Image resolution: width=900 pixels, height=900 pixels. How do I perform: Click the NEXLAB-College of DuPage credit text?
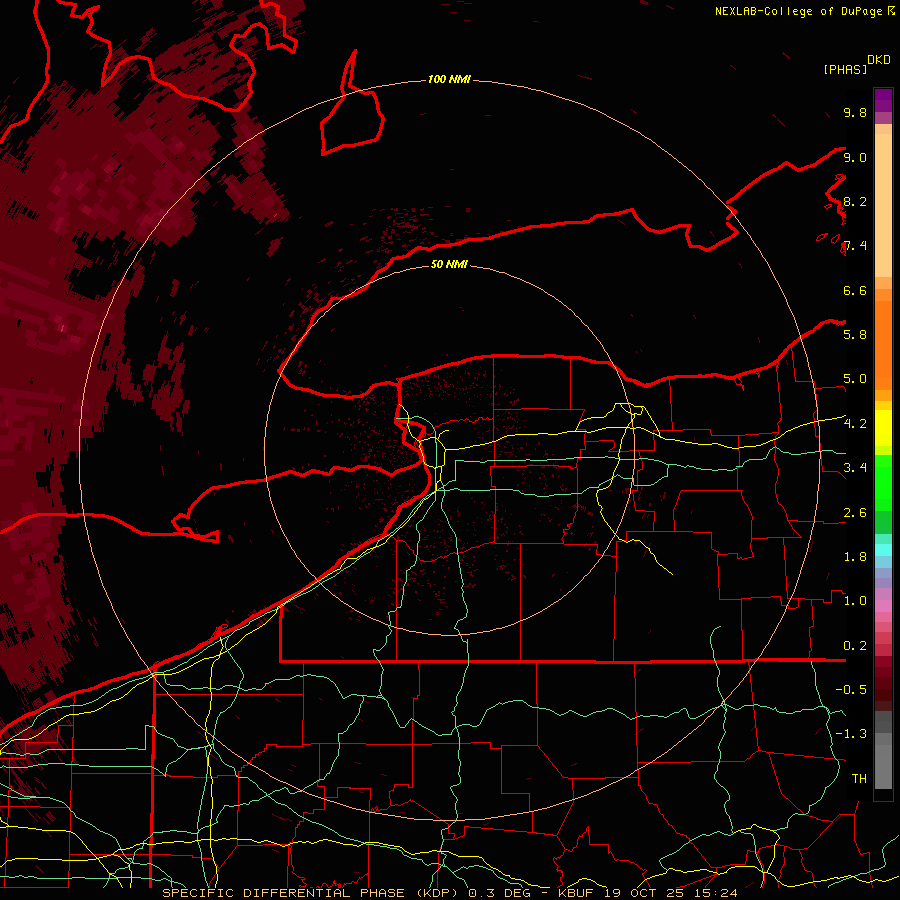[800, 11]
